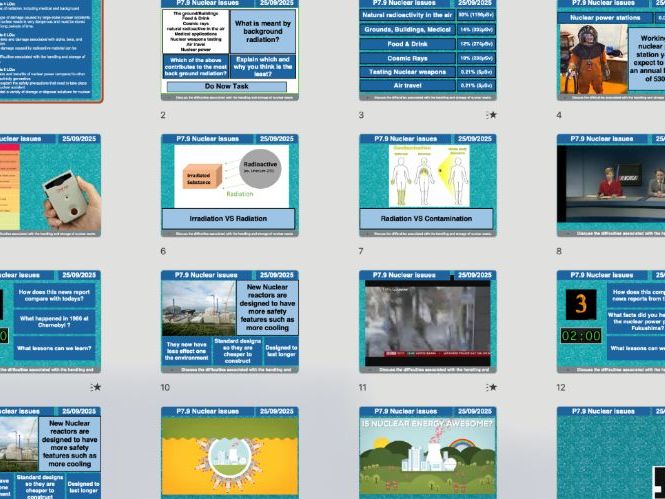Select the slide with the 02:00 countdown timer
Image resolution: width=665 pixels, height=499 pixels.
tap(611, 322)
